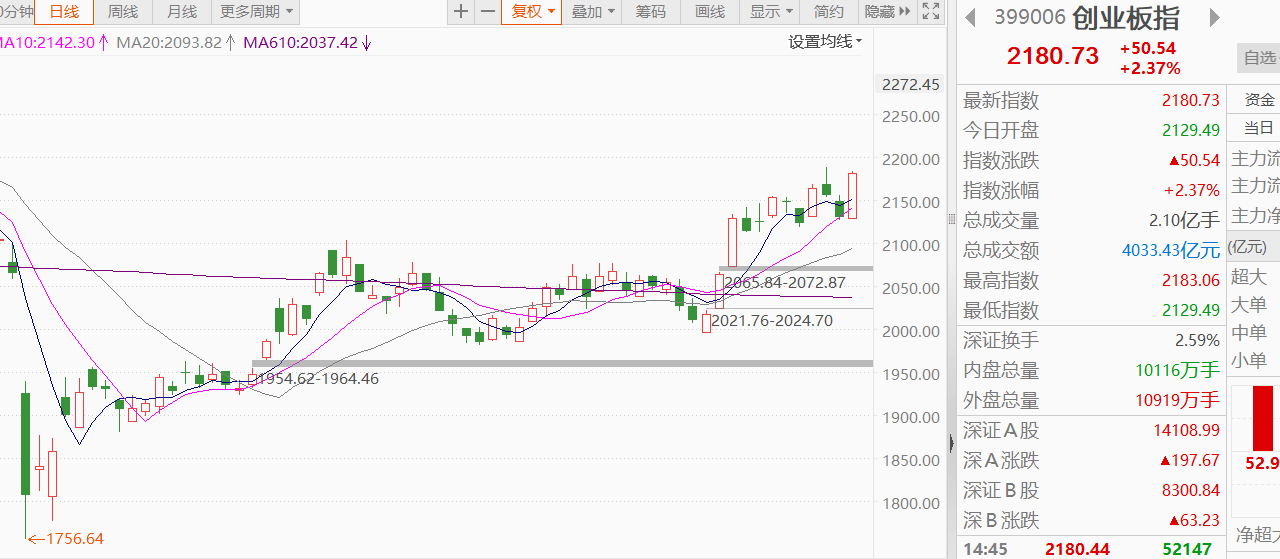Enter fullscreen chart with expand arrows icon

(930, 12)
